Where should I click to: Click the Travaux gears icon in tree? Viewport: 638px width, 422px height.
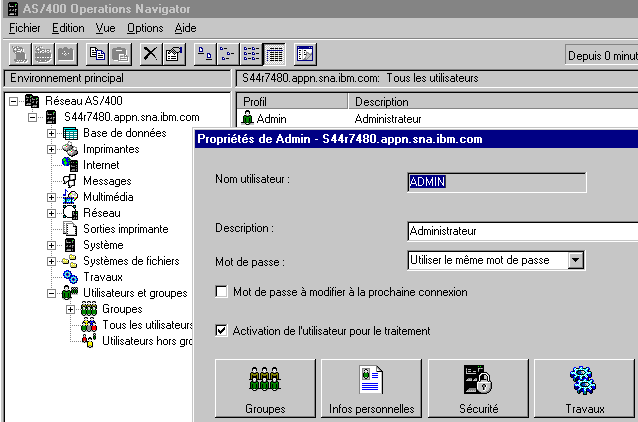coord(70,277)
